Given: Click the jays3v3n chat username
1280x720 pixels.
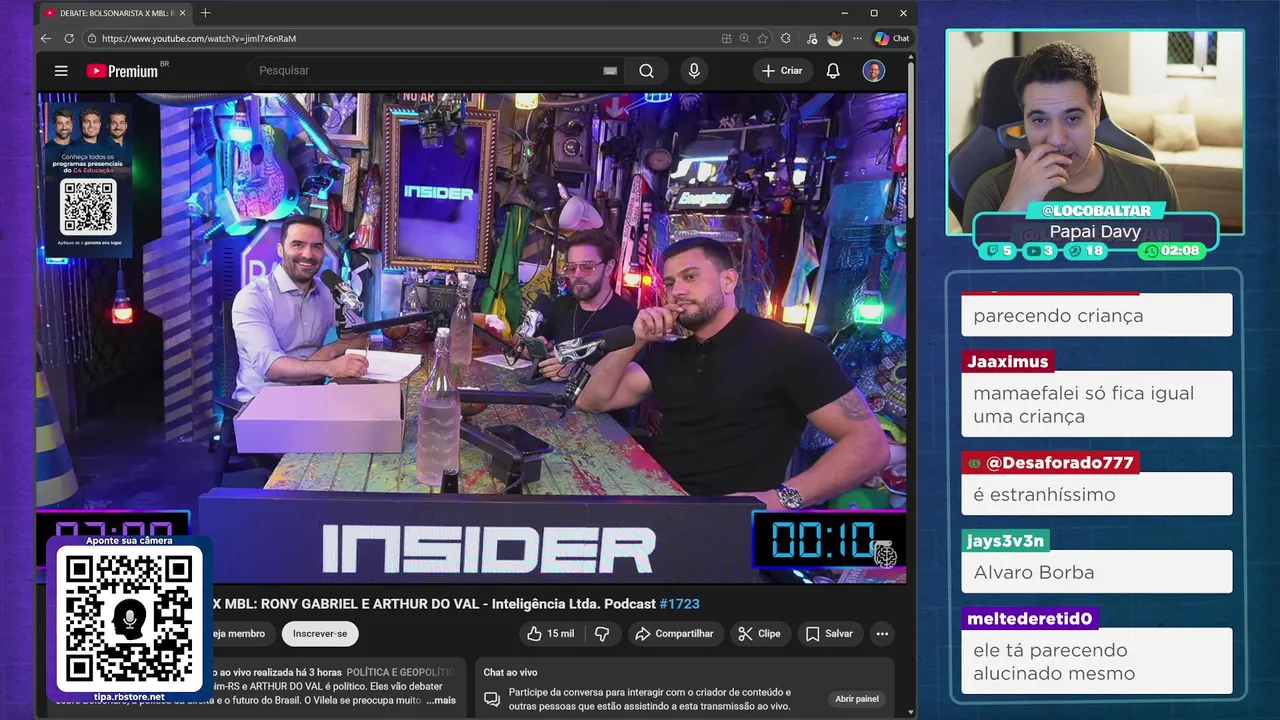Looking at the screenshot, I should pyautogui.click(x=1005, y=541).
